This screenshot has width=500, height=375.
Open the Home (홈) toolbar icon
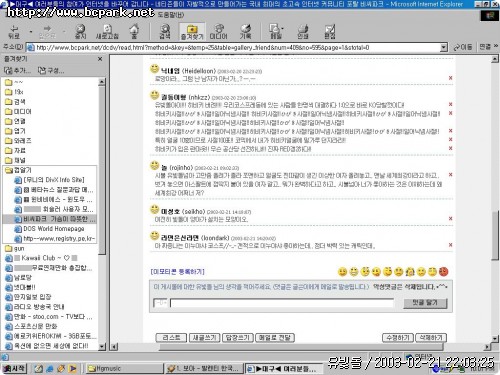[134, 32]
